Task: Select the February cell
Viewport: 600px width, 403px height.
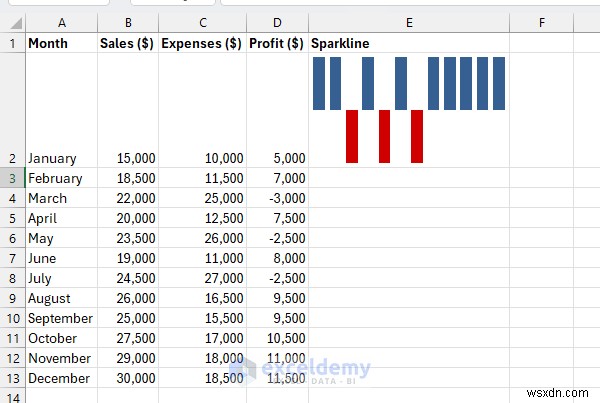Action: 62,178
